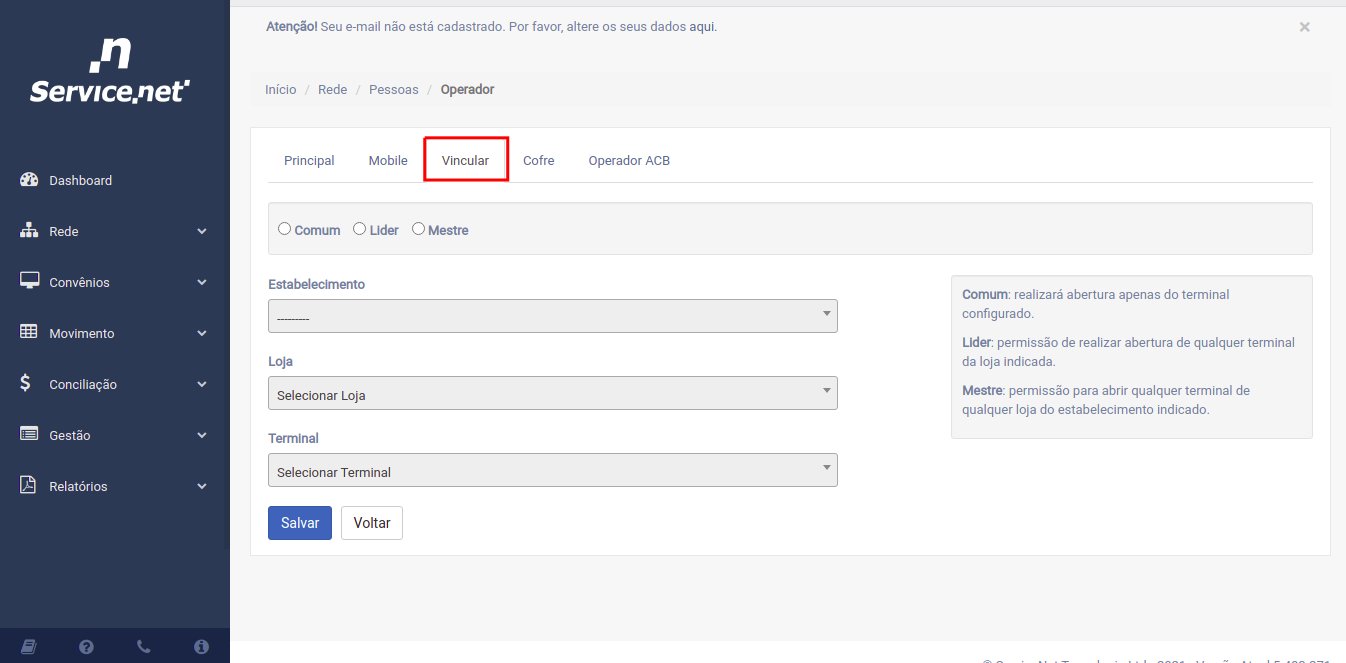Open the Selecionar Loja dropdown
1346x663 pixels.
coord(552,393)
